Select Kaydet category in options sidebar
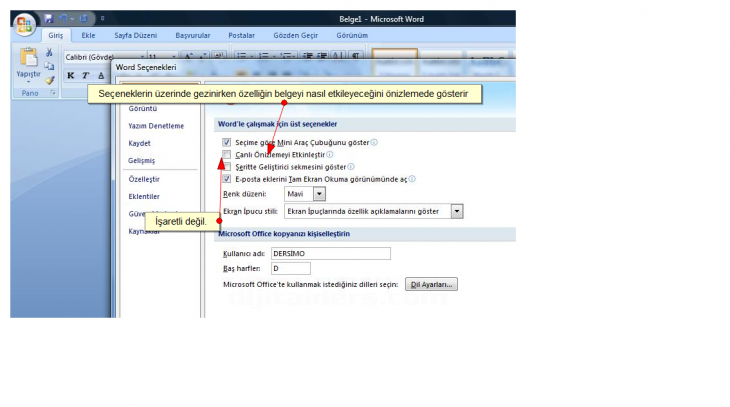 pos(139,143)
